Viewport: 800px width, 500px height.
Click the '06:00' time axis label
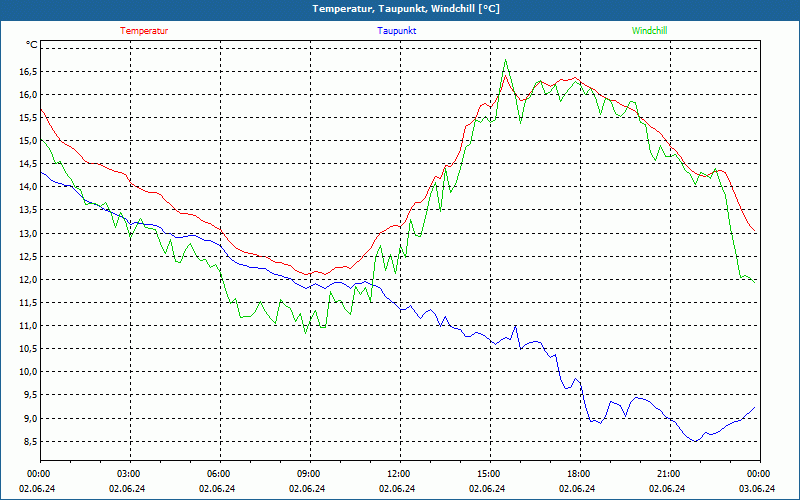pyautogui.click(x=220, y=474)
